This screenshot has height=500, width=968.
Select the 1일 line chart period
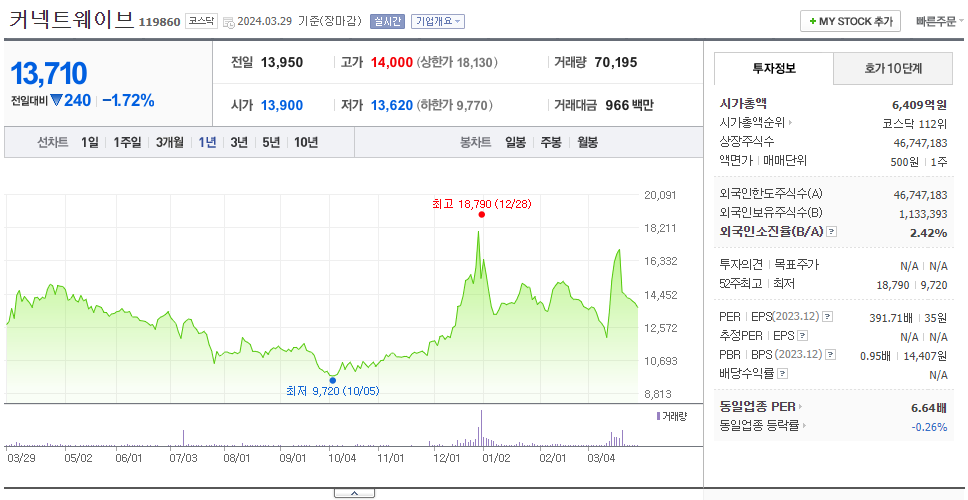point(90,143)
